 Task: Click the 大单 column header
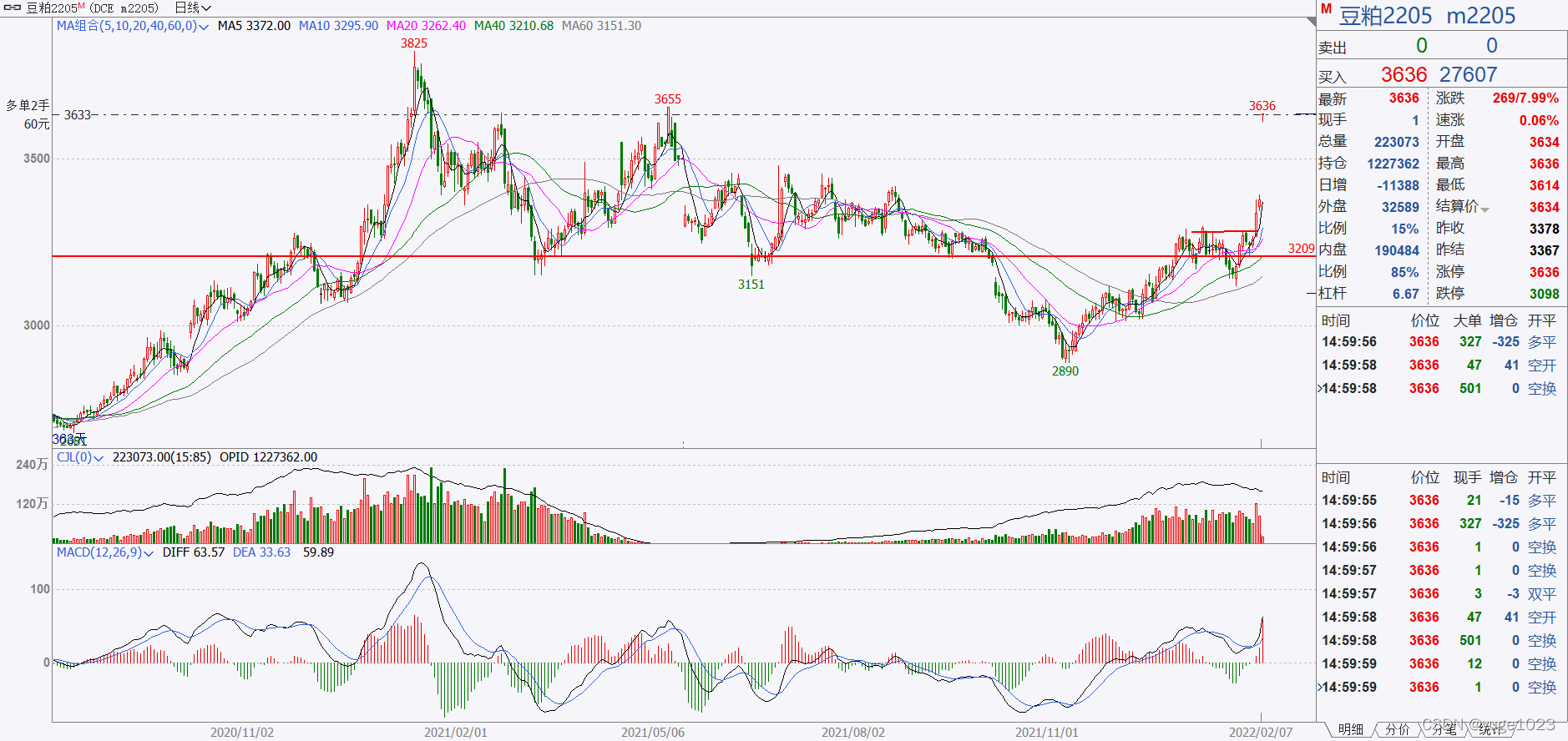coord(1467,320)
